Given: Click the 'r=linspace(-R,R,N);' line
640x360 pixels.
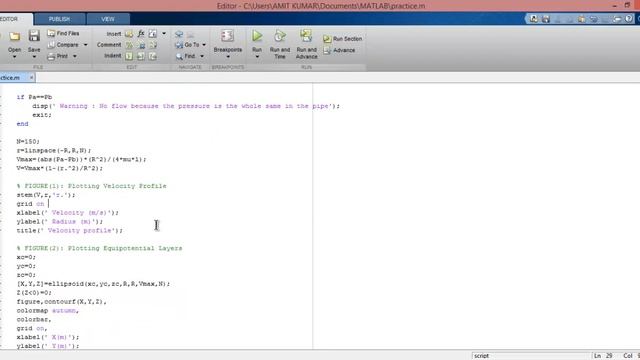Looking at the screenshot, I should pos(54,151).
